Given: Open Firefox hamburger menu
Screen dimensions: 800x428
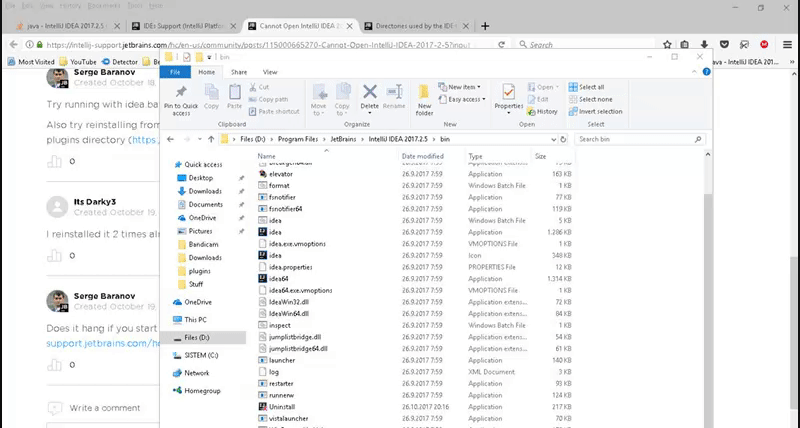Looking at the screenshot, I should 787,45.
